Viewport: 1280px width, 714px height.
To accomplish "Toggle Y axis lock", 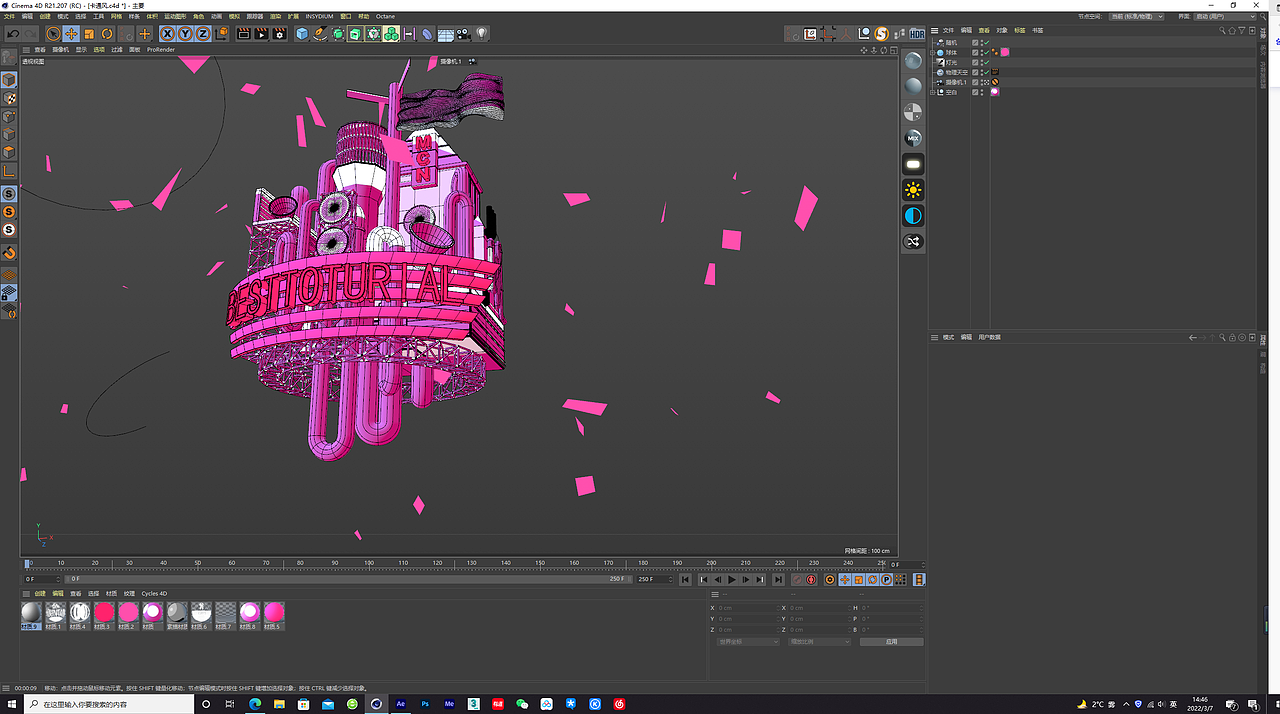I will (184, 34).
